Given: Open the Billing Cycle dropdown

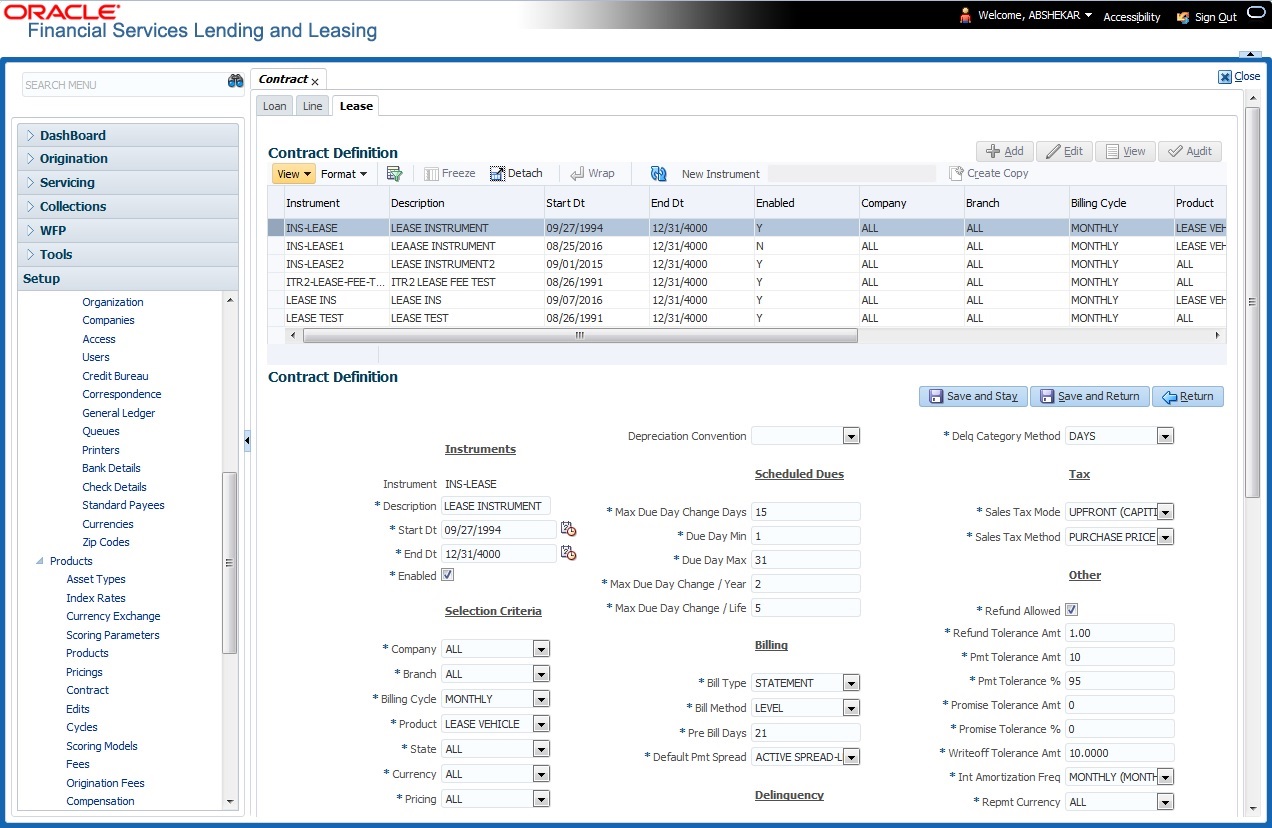Looking at the screenshot, I should pos(541,699).
